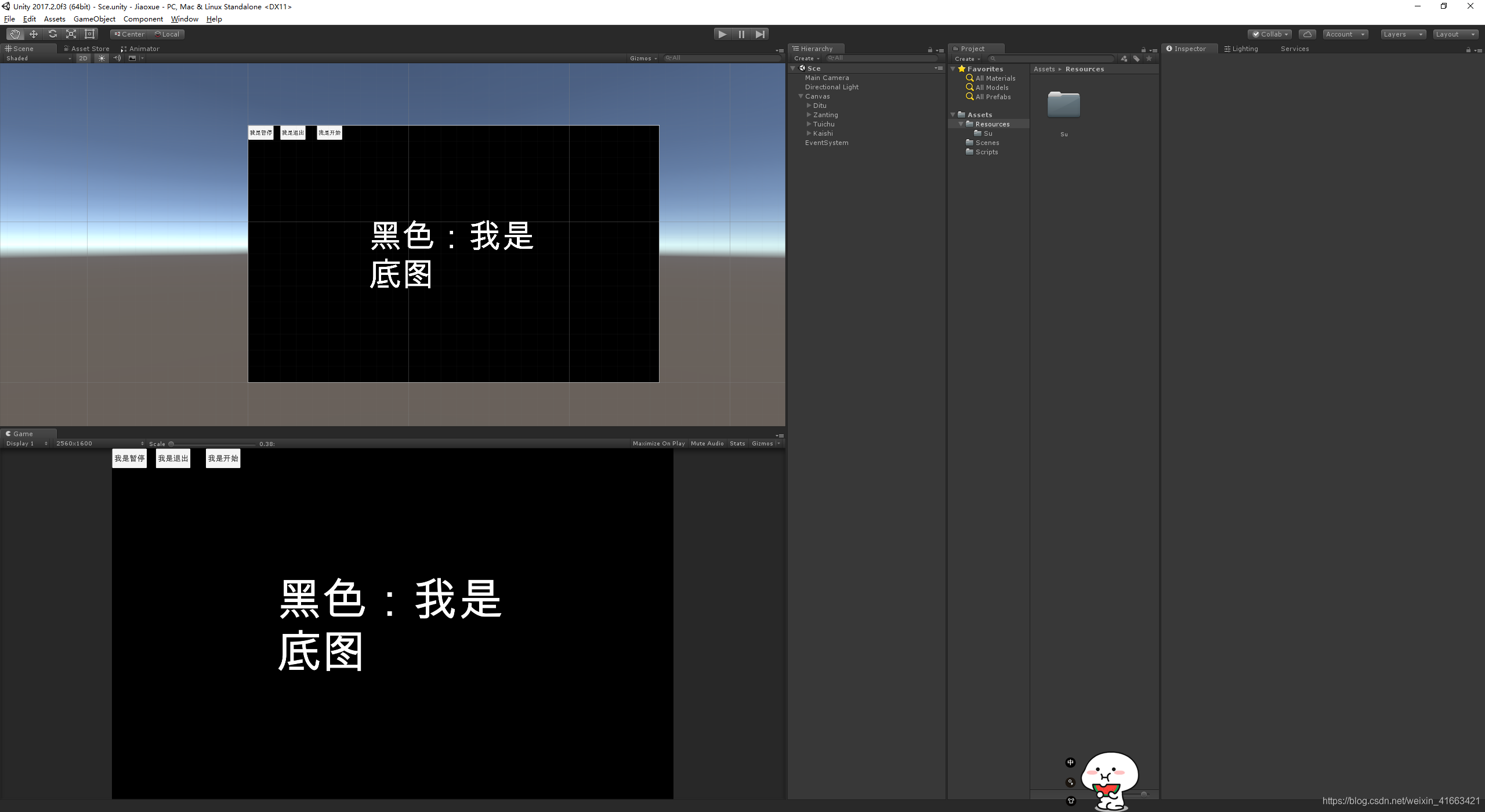Viewport: 1485px width, 812px height.
Task: Click the Collab sync icon in toolbar
Action: coord(1307,33)
